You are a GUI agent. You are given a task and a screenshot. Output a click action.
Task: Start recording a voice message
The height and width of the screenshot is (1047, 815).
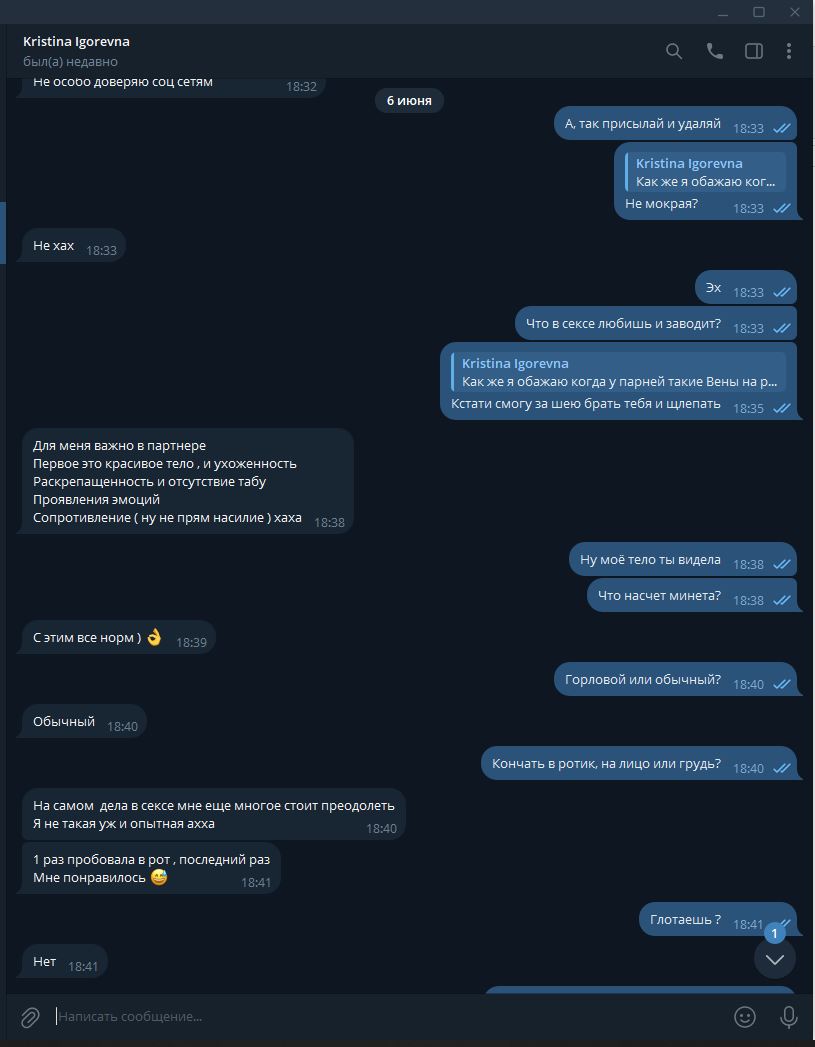coord(788,1016)
